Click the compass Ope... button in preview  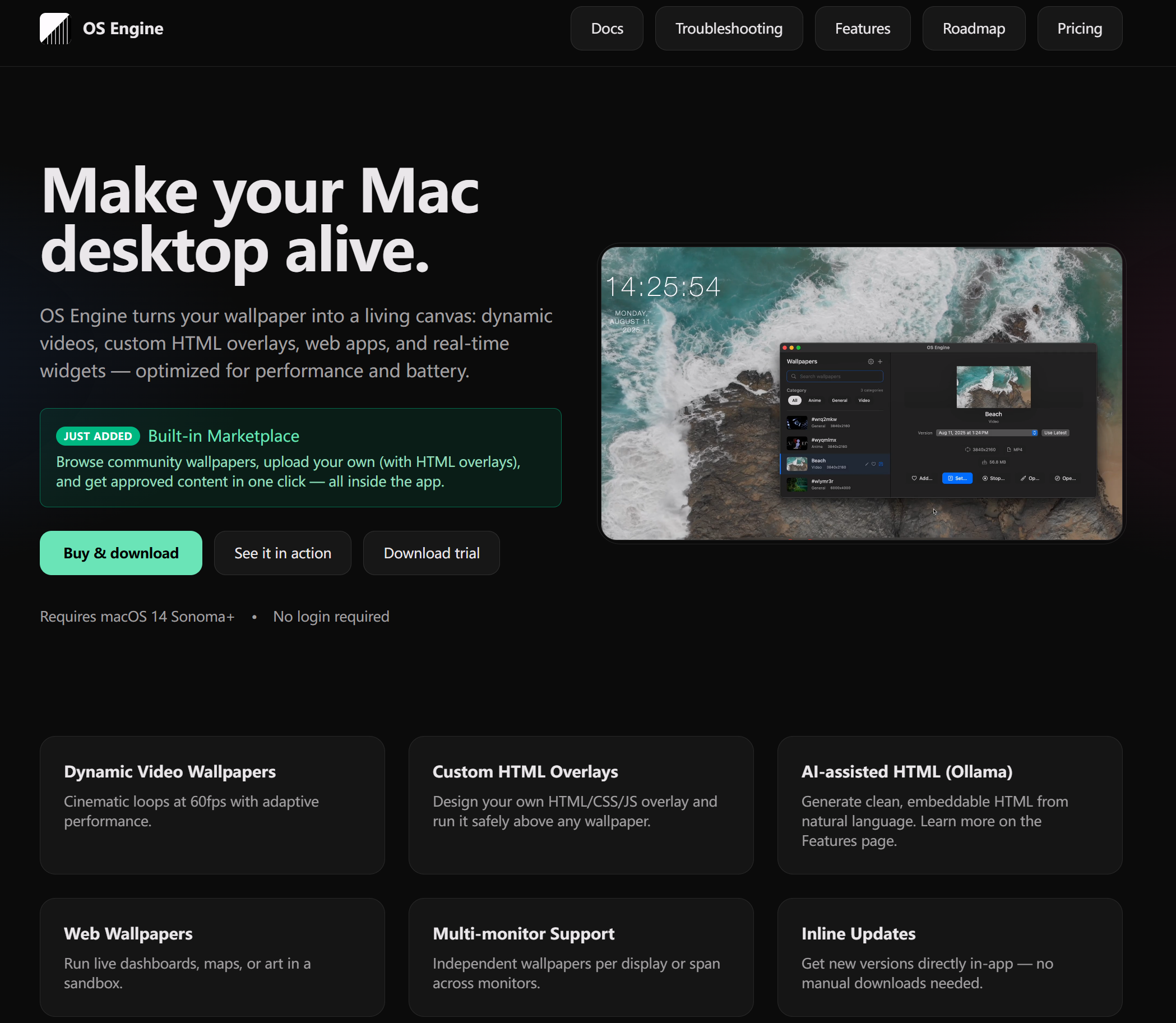pos(1065,478)
